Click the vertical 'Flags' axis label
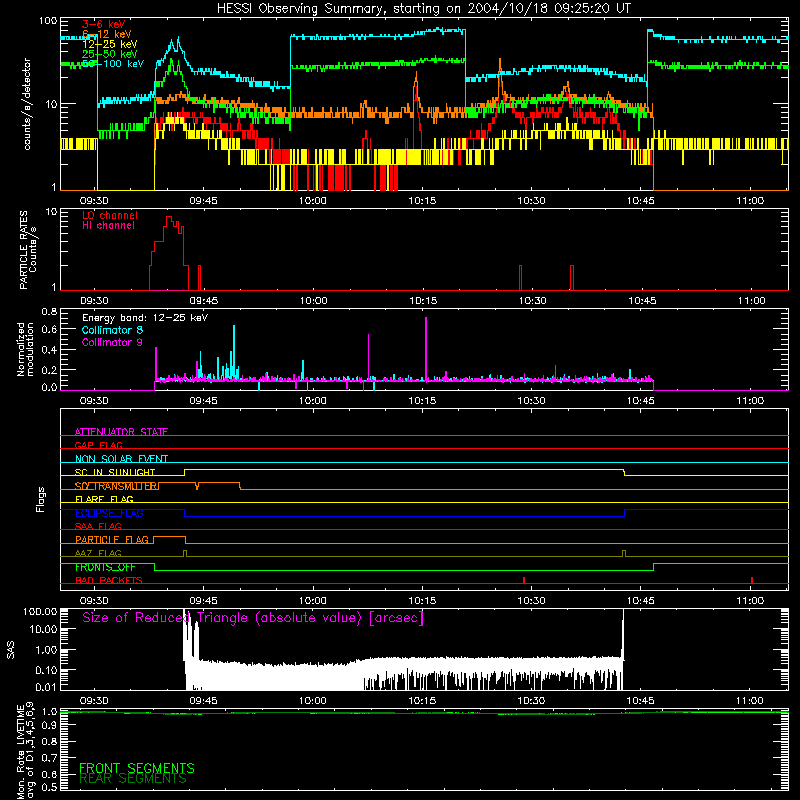Screen dimensions: 800x800 click(41, 499)
